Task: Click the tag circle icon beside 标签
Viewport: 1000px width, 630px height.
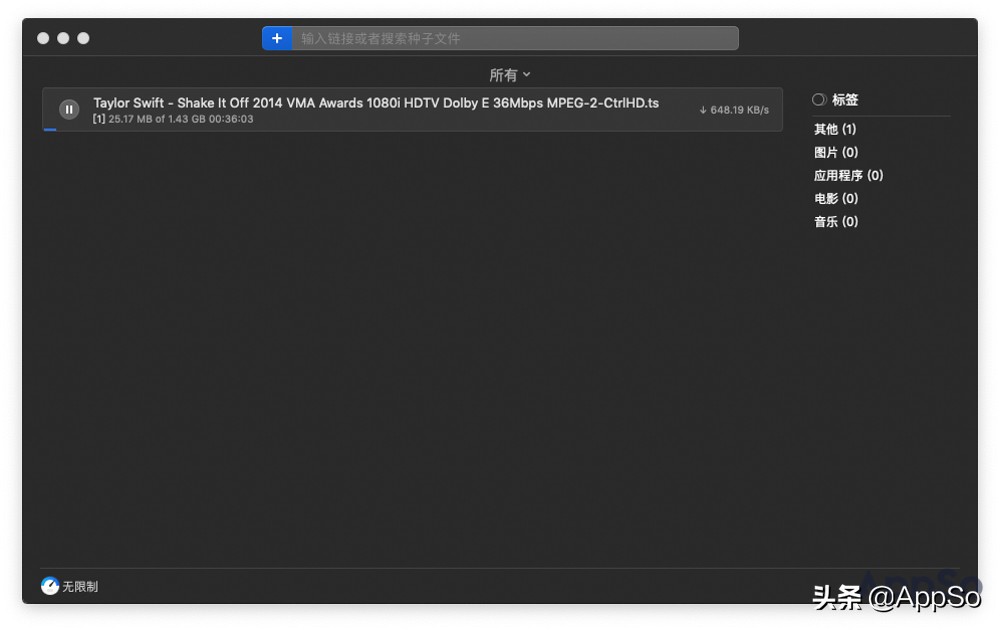Action: [818, 99]
